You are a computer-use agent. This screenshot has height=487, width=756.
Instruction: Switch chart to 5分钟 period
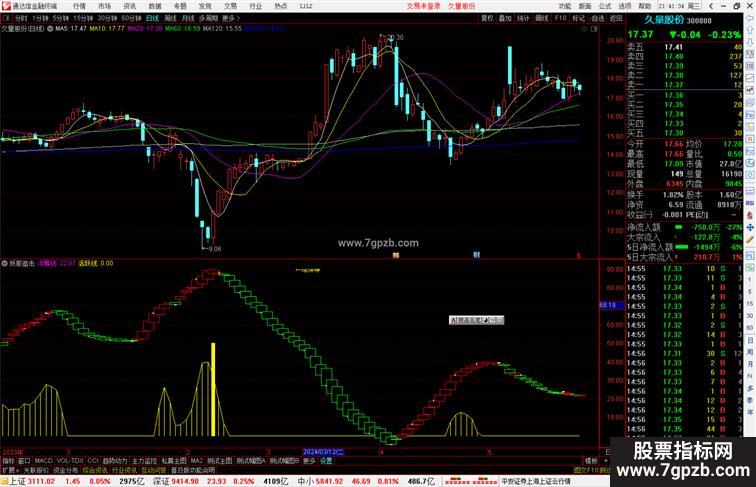coord(61,18)
